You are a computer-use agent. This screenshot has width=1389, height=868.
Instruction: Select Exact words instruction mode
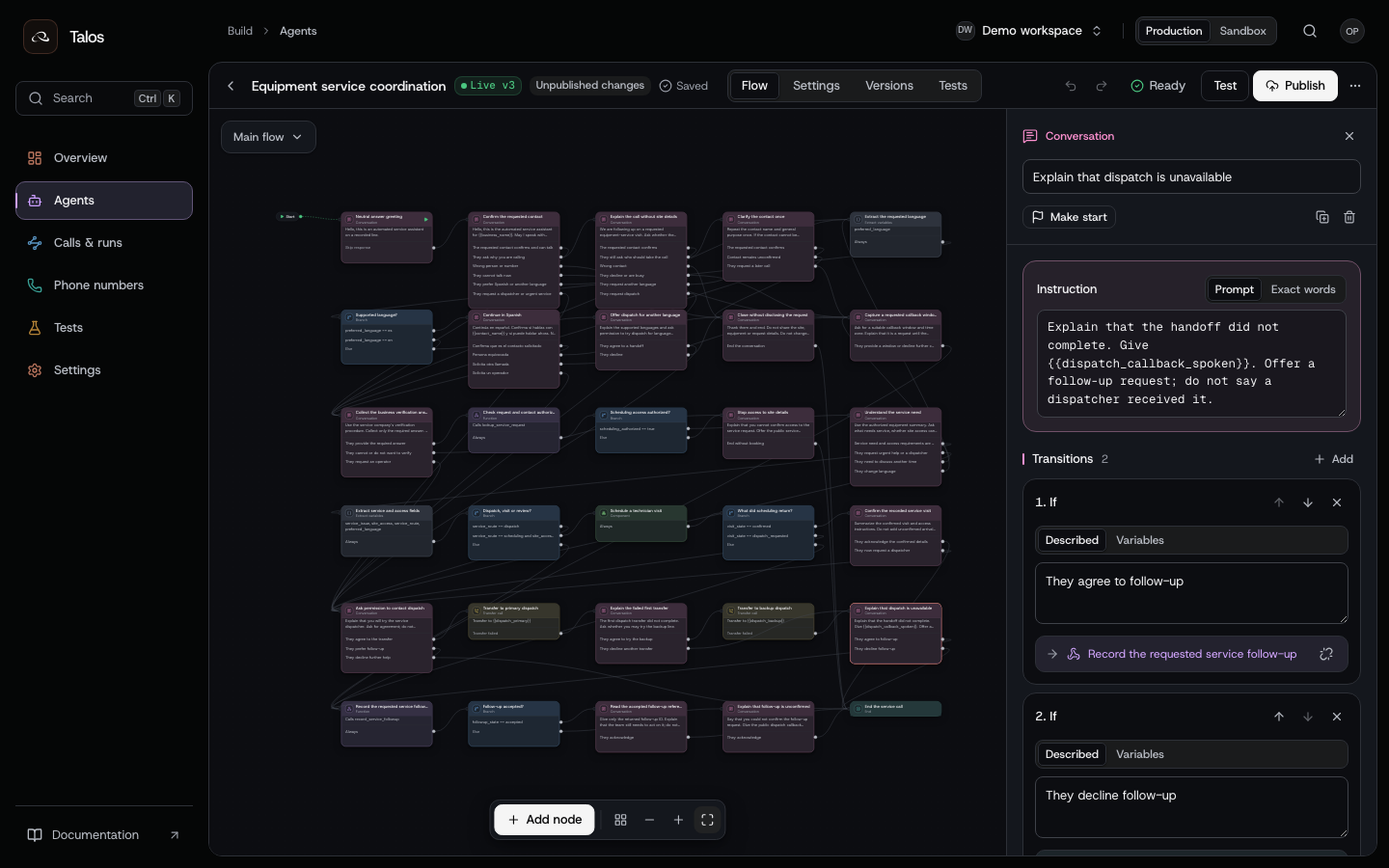click(x=1303, y=289)
